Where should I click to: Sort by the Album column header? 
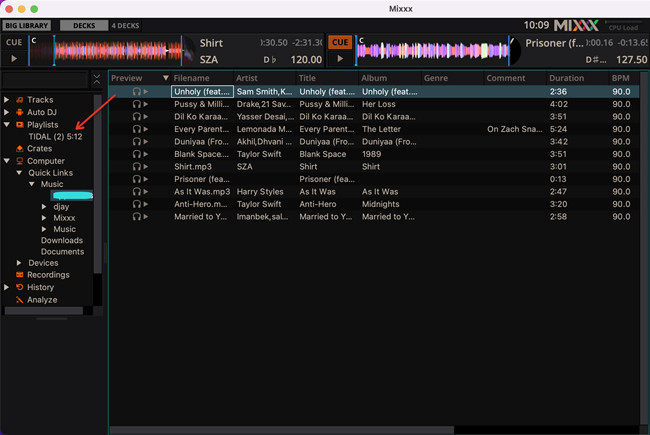click(390, 78)
